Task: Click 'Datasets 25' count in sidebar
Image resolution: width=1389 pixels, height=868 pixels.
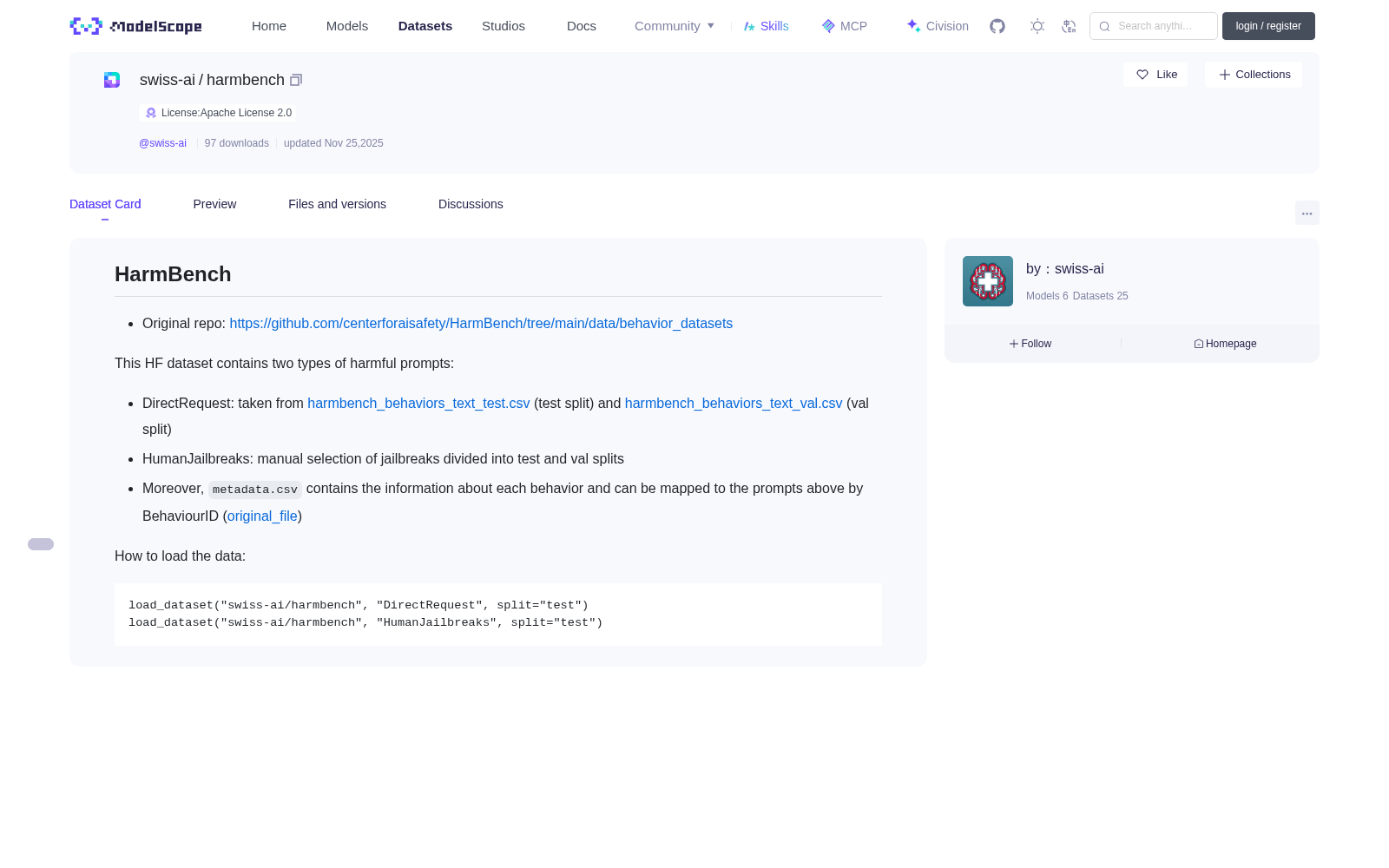Action: [1101, 296]
